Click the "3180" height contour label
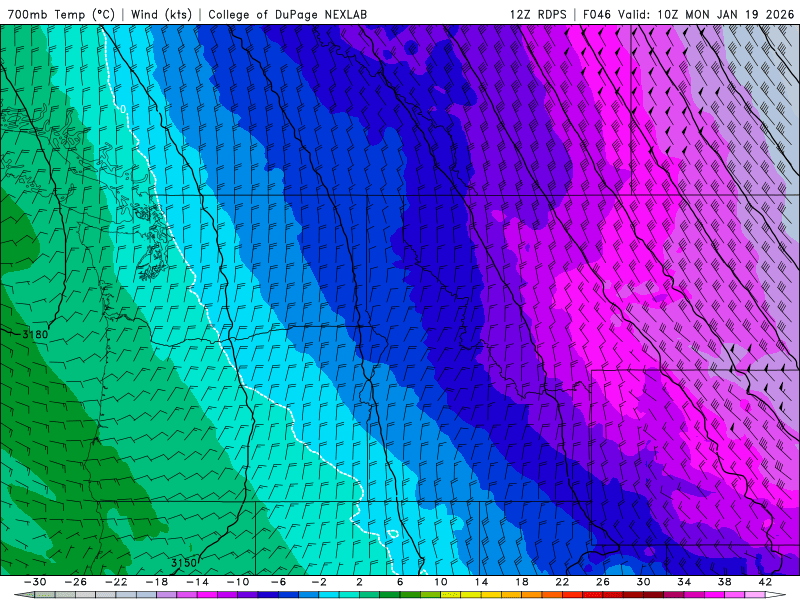The width and height of the screenshot is (800, 600). (35, 335)
